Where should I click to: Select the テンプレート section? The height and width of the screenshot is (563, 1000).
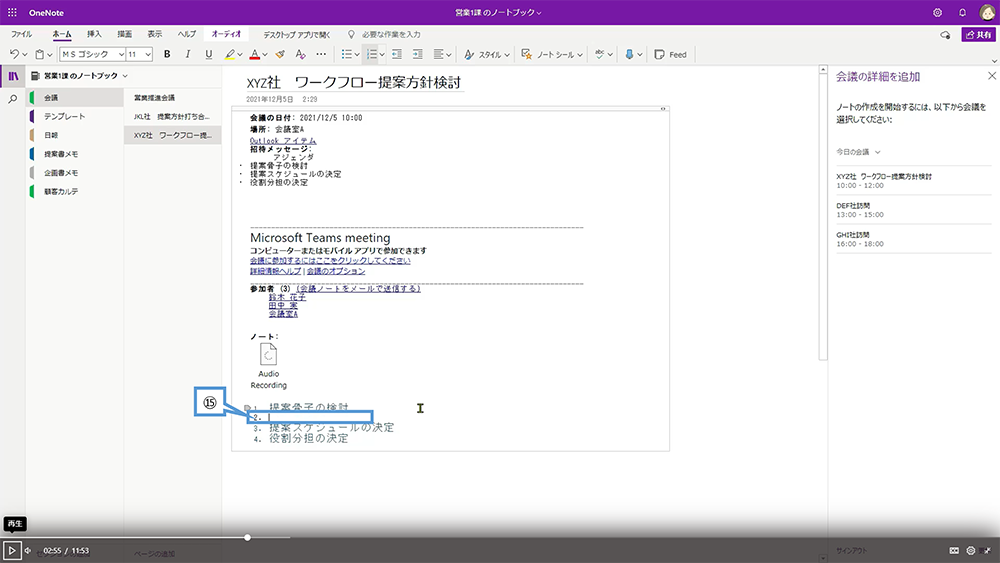pos(75,116)
